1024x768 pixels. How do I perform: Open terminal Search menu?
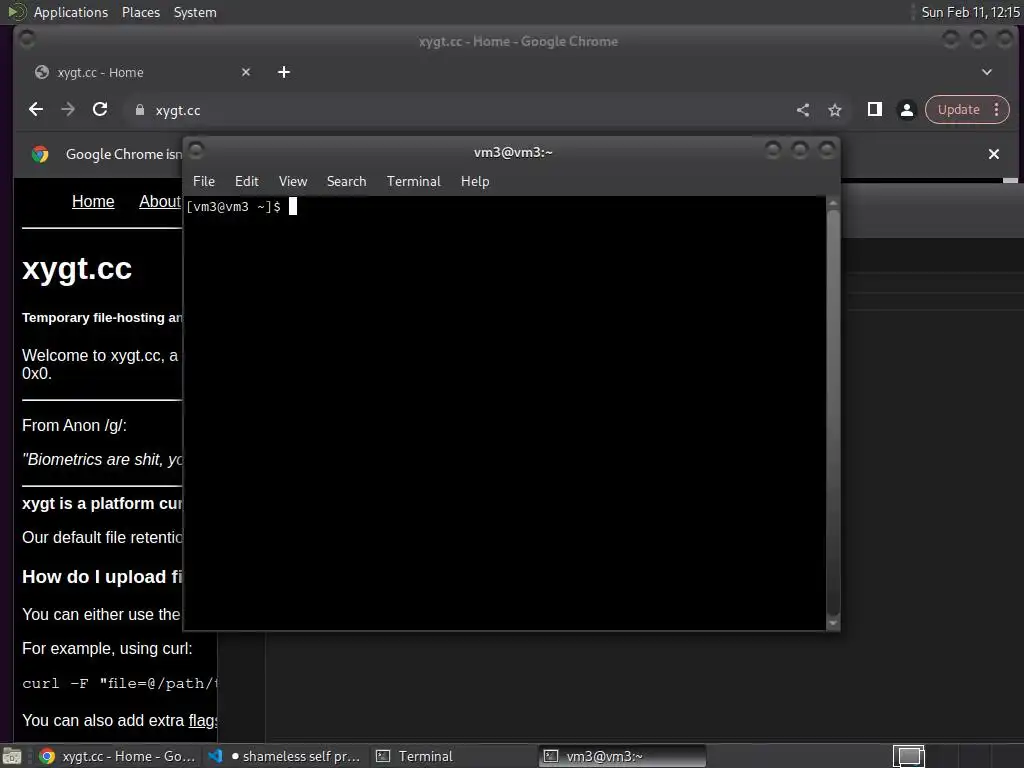[x=346, y=182]
